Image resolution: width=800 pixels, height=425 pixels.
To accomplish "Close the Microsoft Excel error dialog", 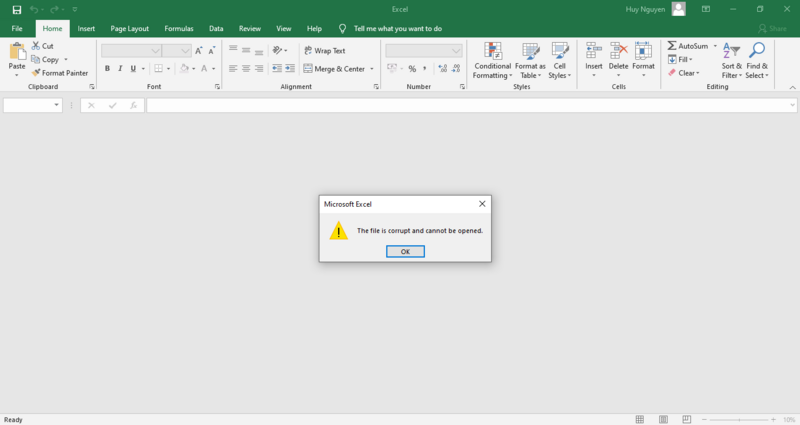I will (x=482, y=203).
